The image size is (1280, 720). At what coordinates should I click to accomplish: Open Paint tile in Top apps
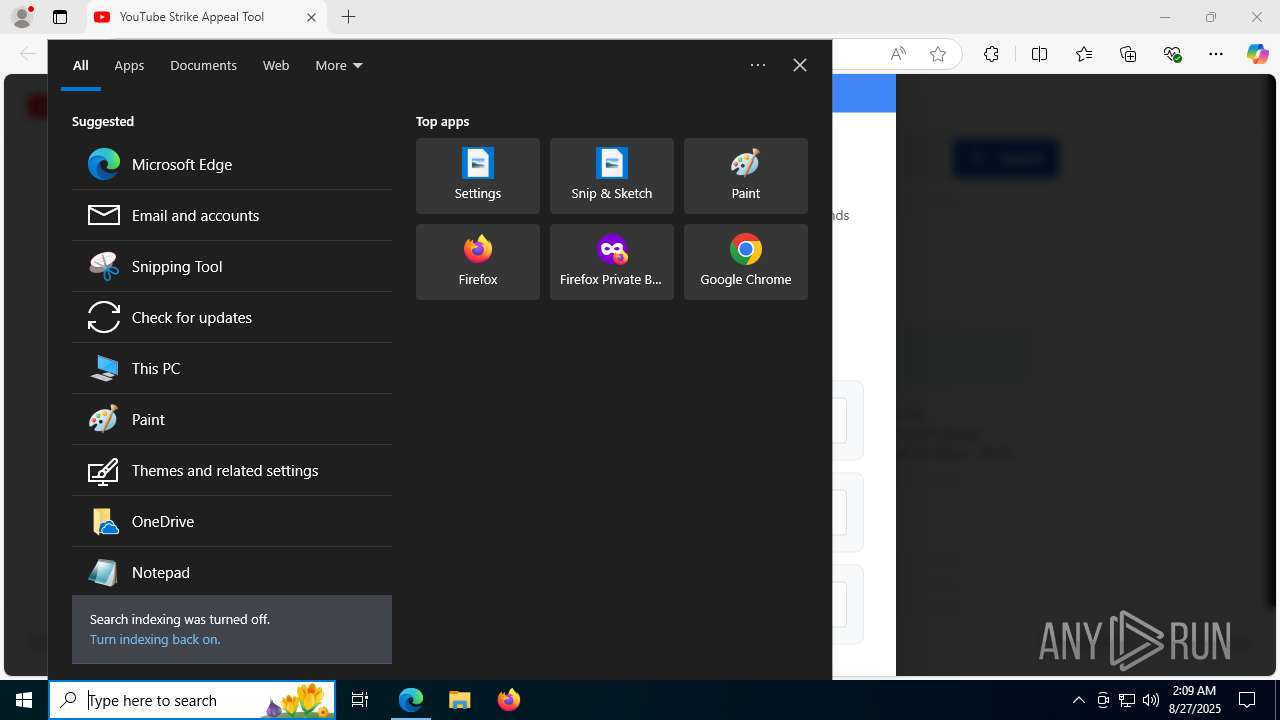(746, 176)
